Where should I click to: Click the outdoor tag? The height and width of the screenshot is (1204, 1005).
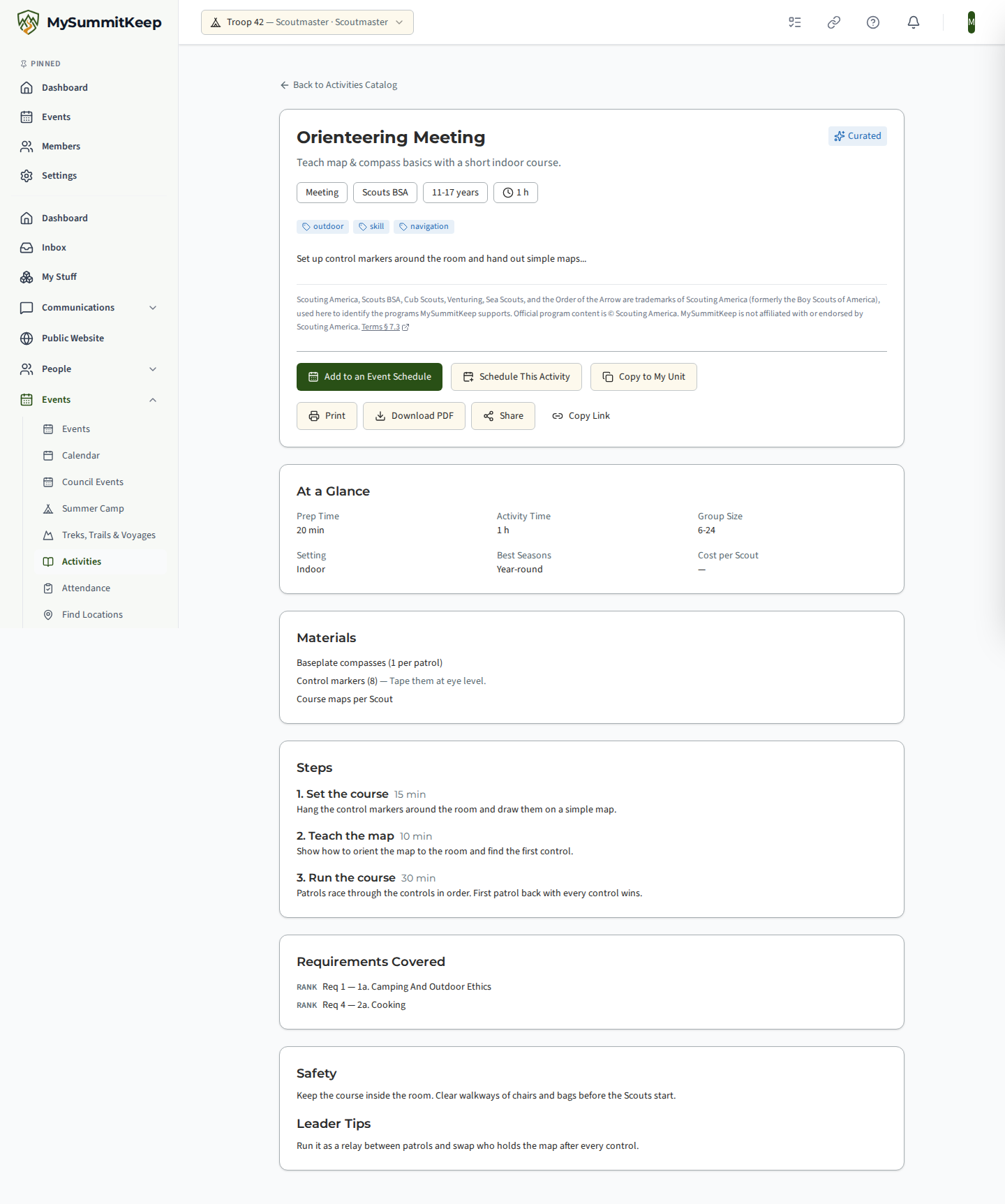click(322, 227)
